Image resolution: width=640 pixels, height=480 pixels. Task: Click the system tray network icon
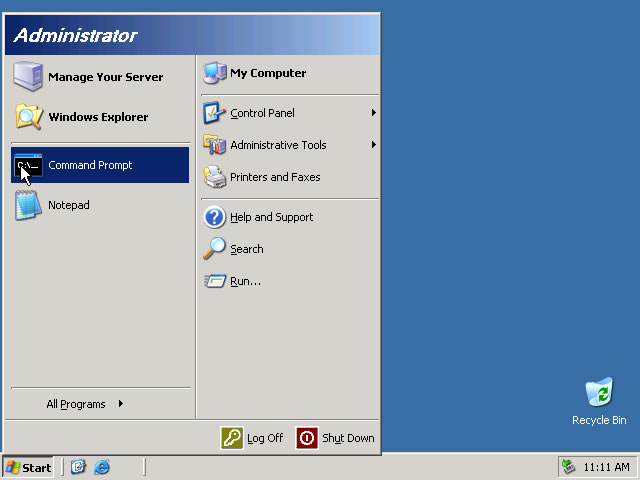[568, 467]
